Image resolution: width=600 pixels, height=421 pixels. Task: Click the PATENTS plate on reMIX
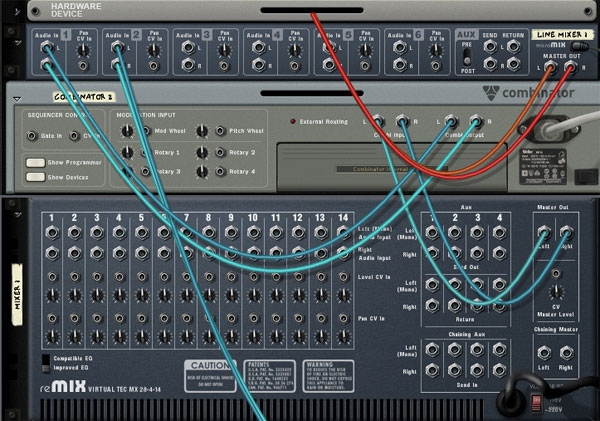click(x=269, y=376)
